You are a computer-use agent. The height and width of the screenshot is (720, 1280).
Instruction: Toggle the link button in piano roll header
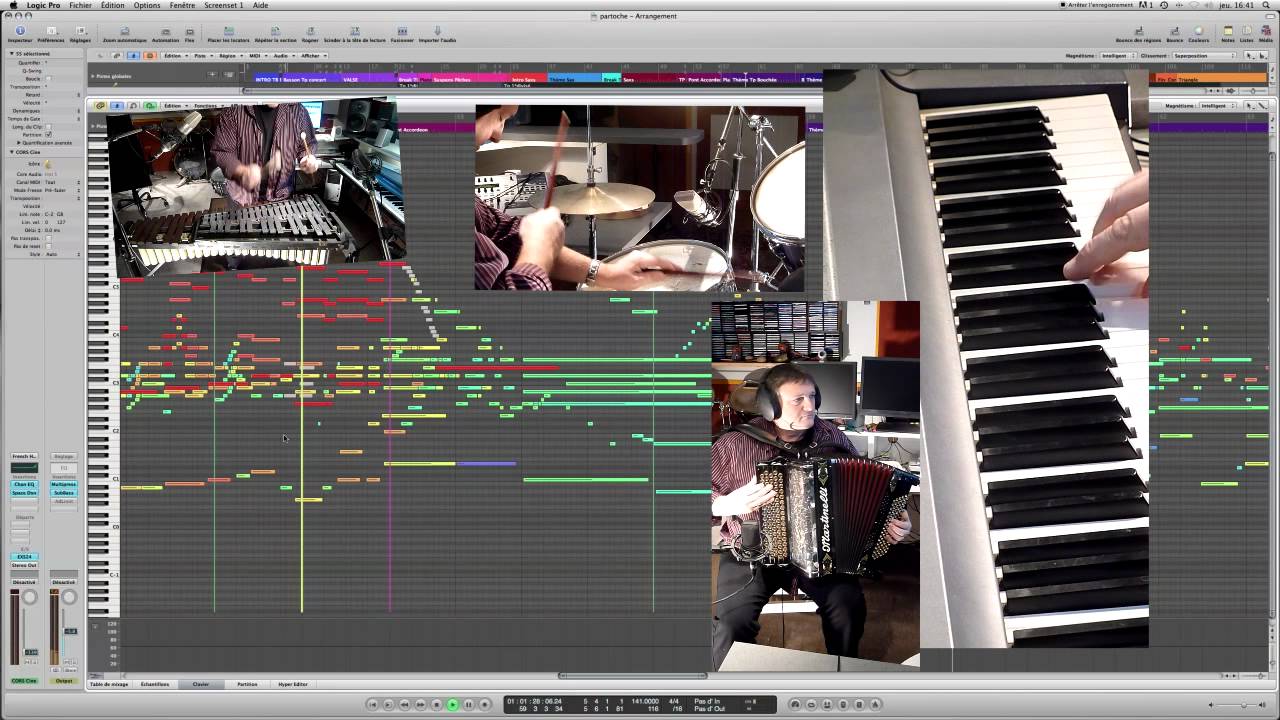101,105
